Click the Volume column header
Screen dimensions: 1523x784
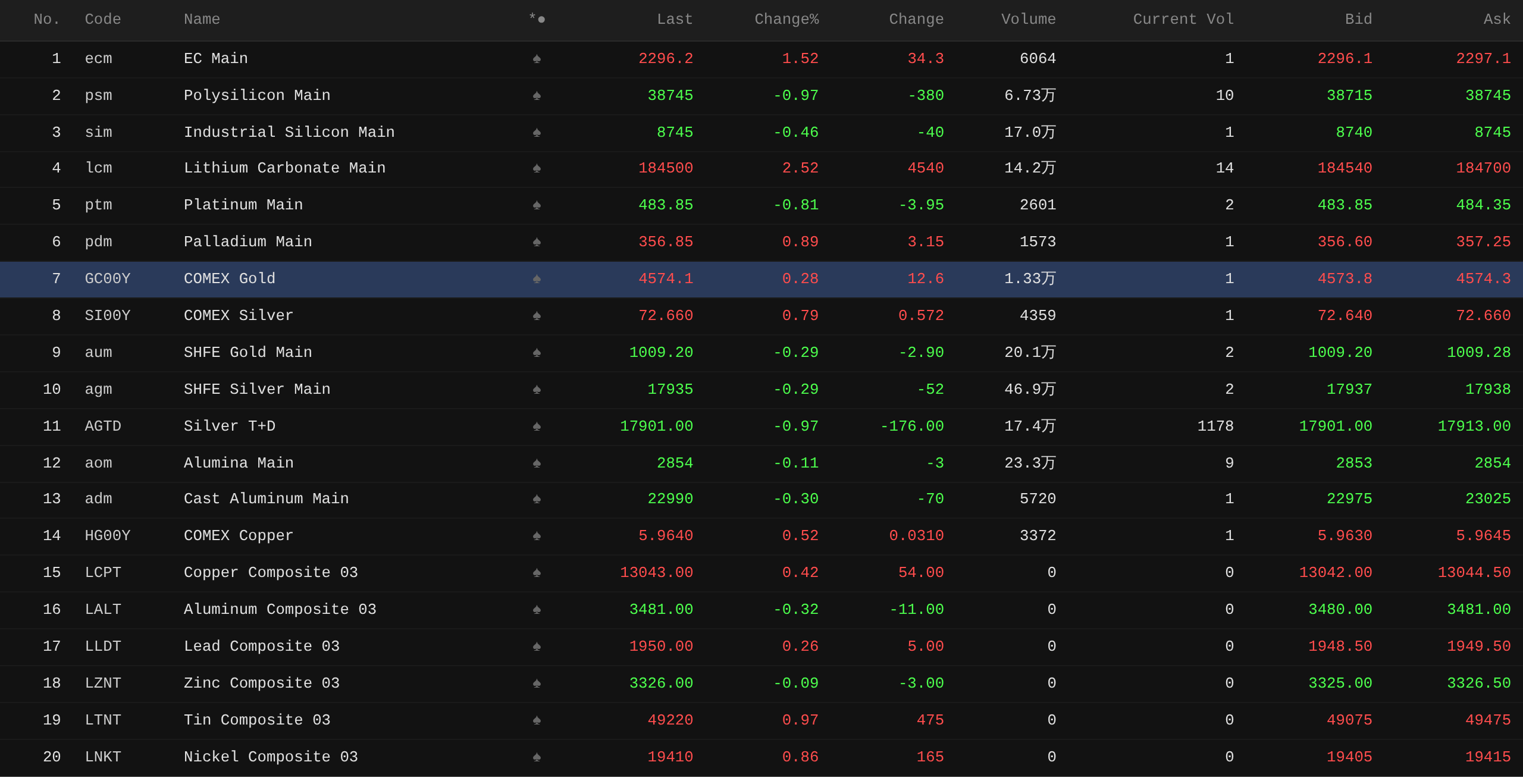tap(1028, 20)
